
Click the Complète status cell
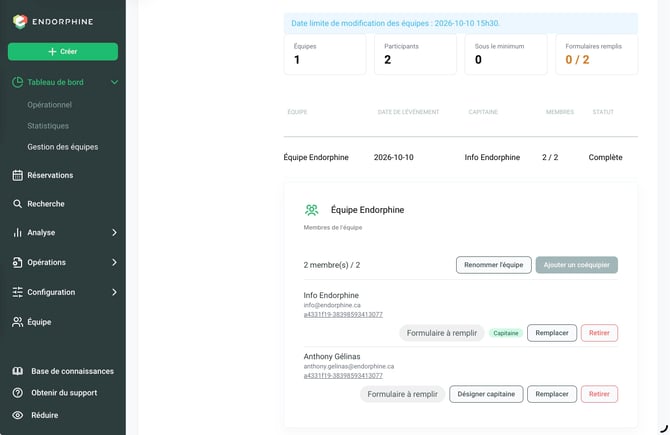tap(605, 157)
